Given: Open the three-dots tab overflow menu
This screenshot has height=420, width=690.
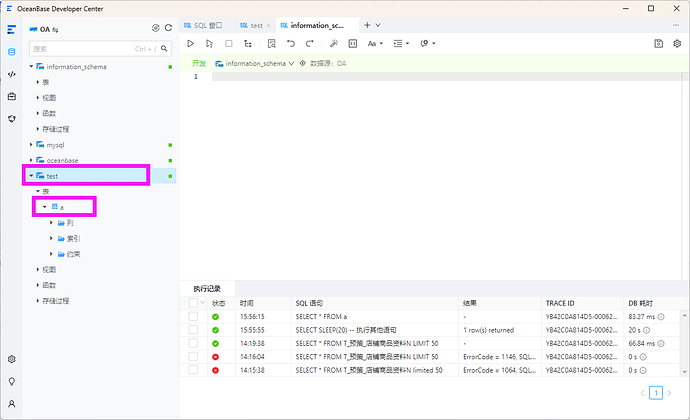Looking at the screenshot, I should point(676,25).
